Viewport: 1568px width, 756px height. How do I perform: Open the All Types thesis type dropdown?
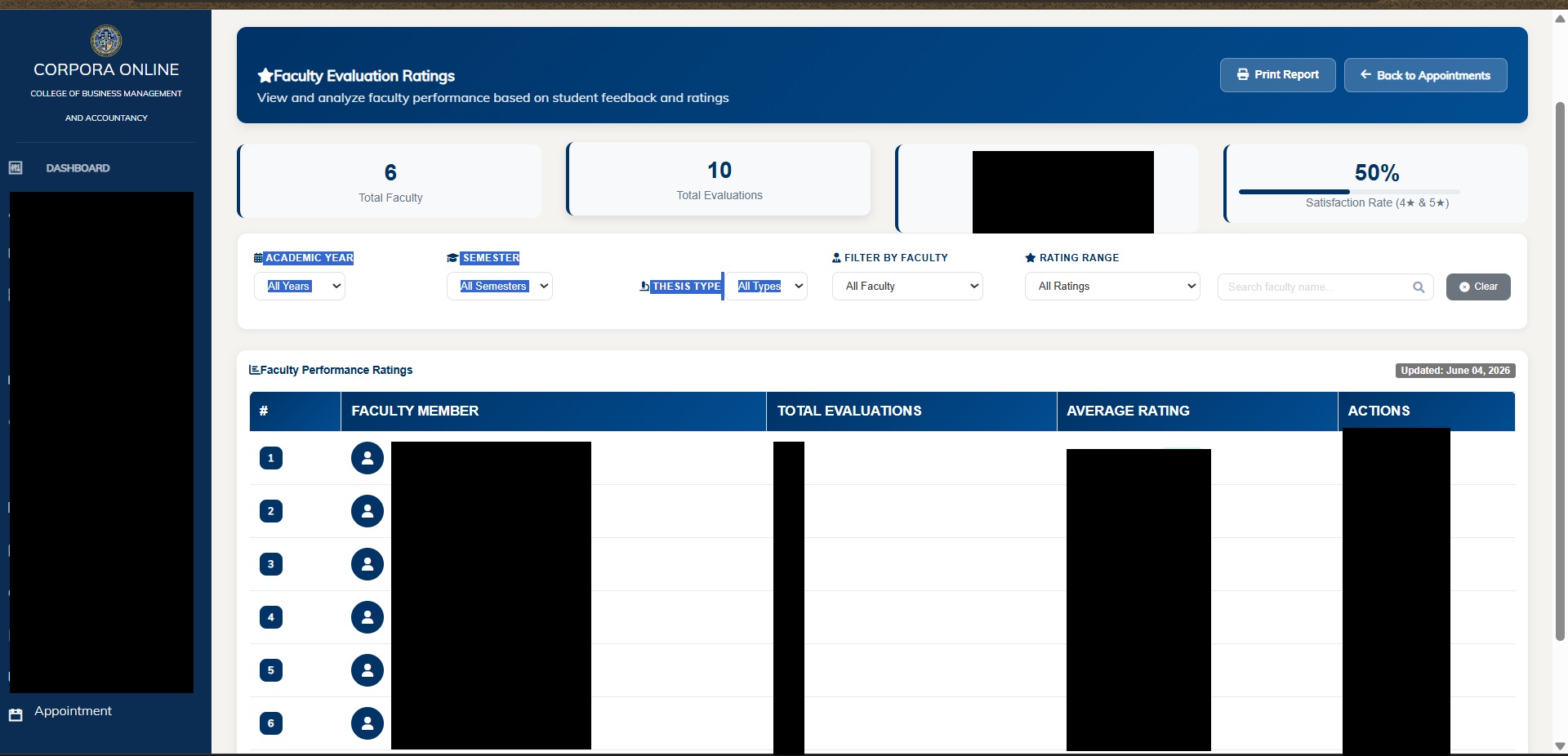point(768,287)
